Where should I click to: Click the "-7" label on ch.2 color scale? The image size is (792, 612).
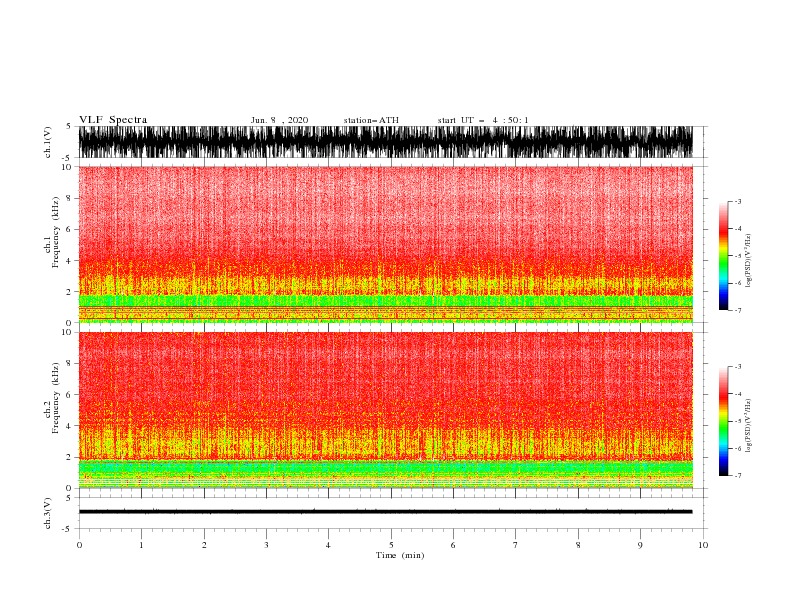pyautogui.click(x=737, y=476)
